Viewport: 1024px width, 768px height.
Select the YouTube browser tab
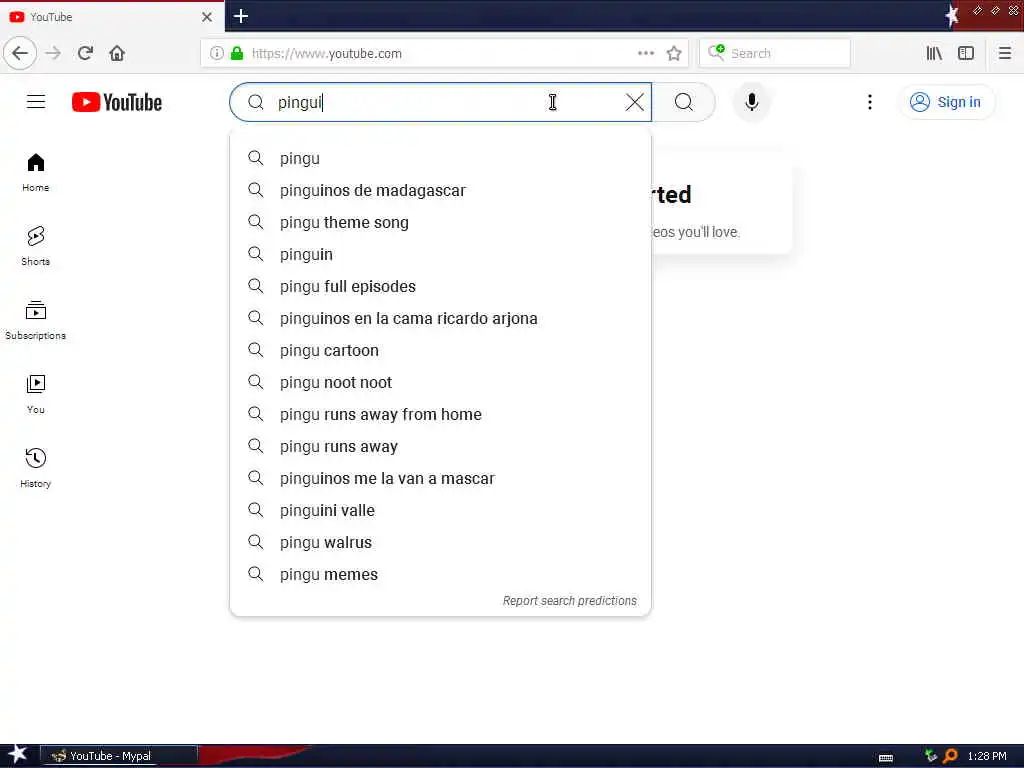(x=112, y=17)
